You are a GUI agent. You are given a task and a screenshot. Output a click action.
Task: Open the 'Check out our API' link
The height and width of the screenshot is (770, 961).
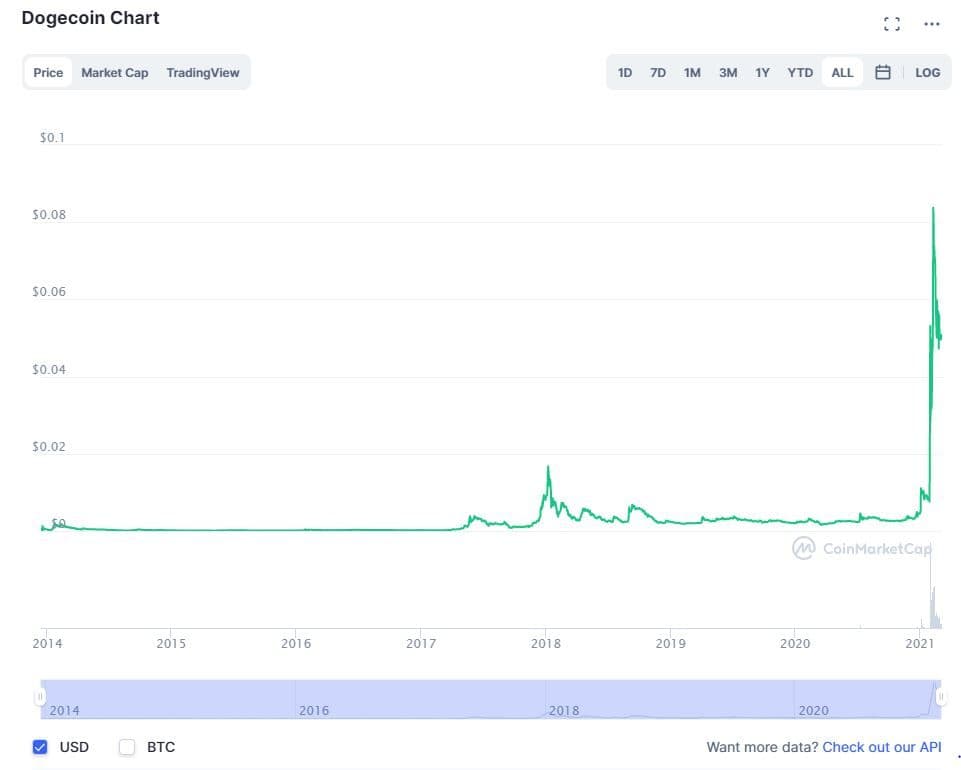click(x=881, y=747)
